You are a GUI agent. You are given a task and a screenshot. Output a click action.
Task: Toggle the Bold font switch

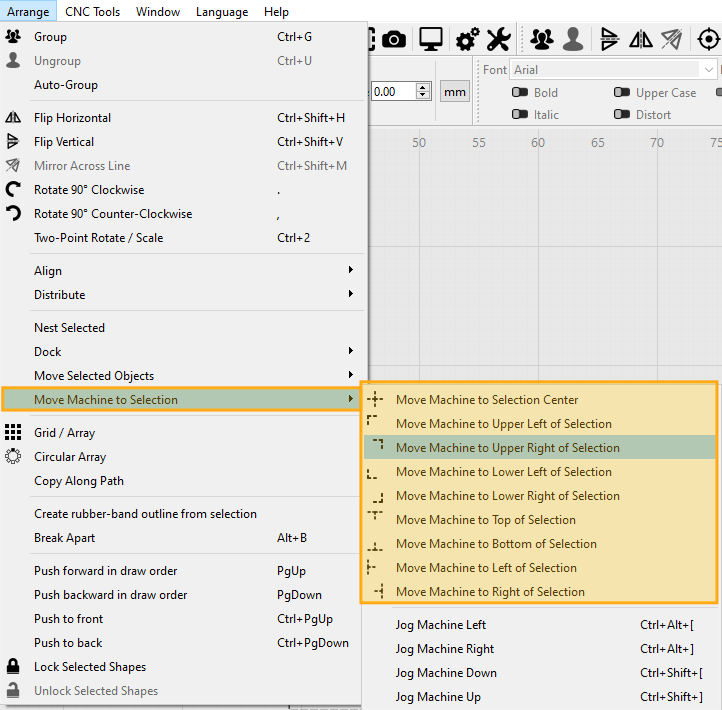(x=520, y=93)
